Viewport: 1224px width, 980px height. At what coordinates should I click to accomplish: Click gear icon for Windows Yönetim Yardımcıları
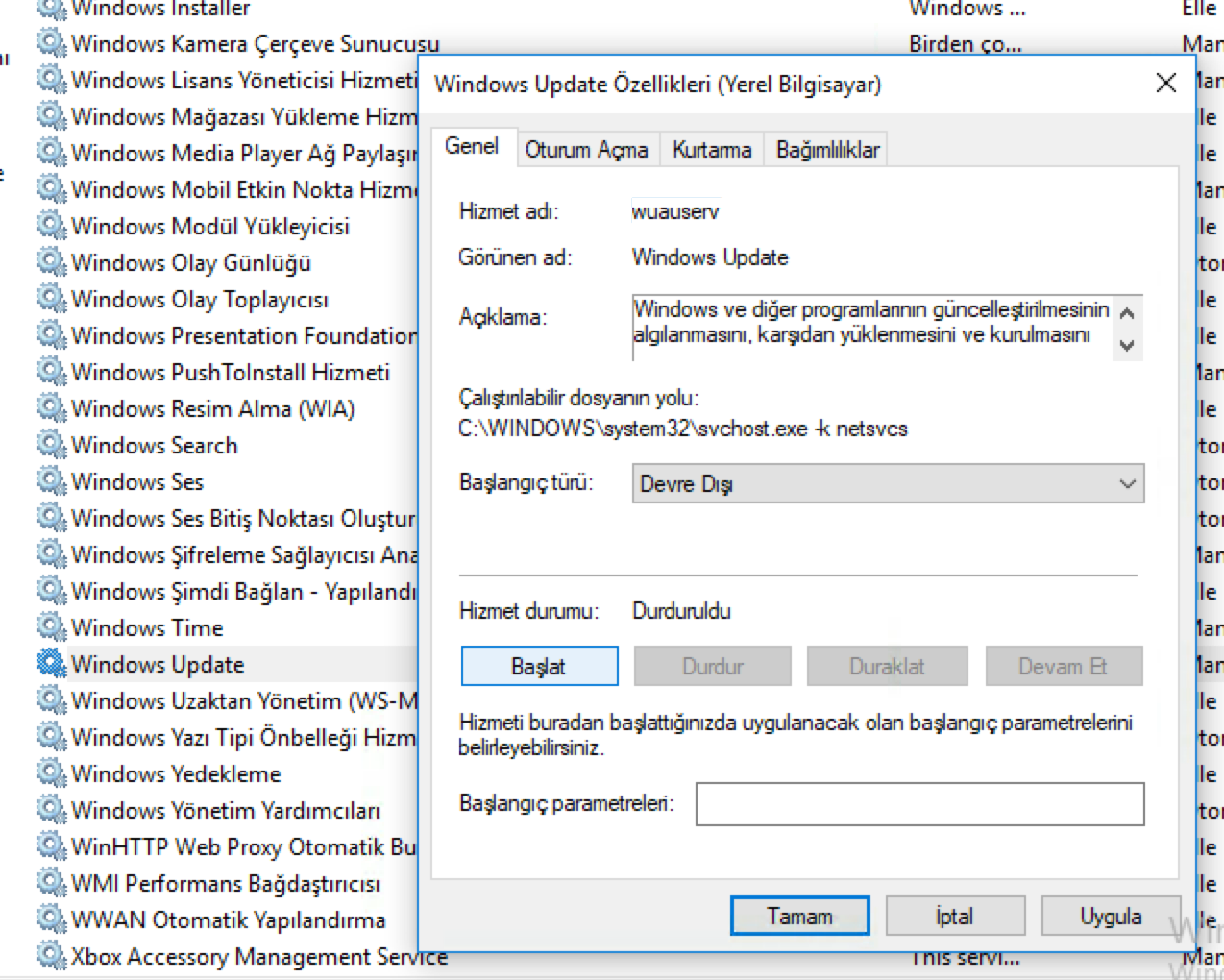(51, 810)
